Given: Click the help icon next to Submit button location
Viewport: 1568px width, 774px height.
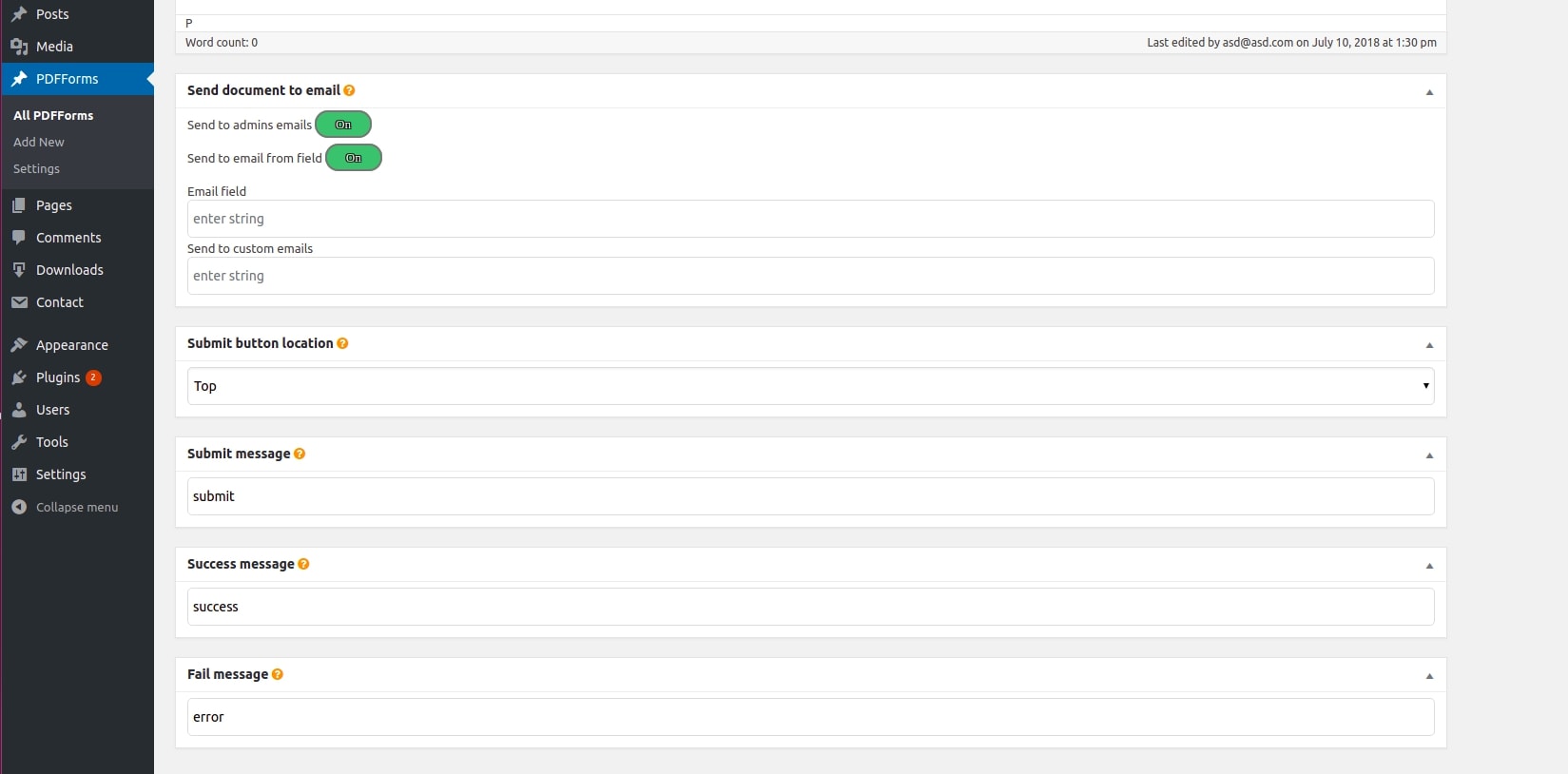Looking at the screenshot, I should (x=342, y=343).
